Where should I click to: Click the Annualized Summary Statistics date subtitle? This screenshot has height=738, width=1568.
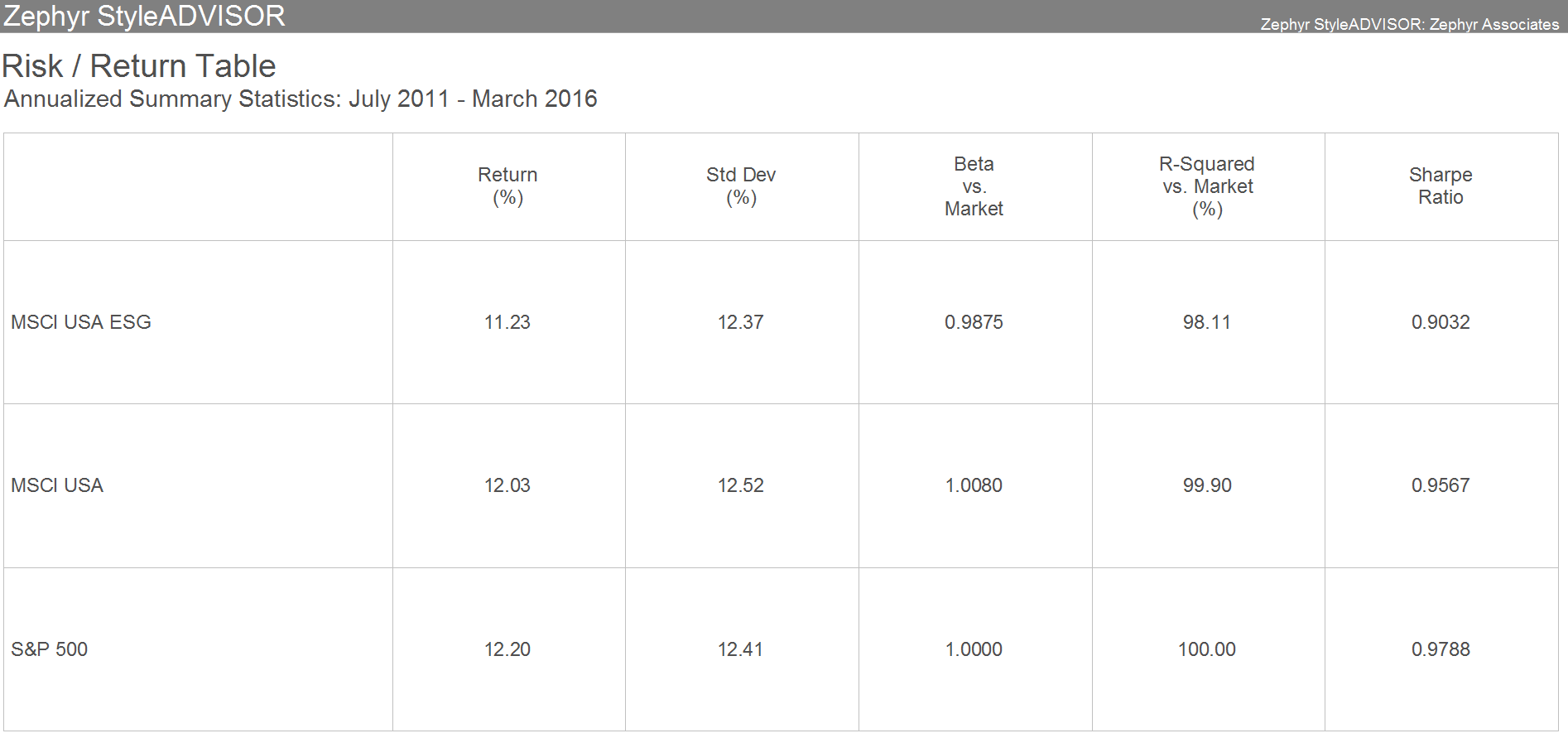pos(301,99)
